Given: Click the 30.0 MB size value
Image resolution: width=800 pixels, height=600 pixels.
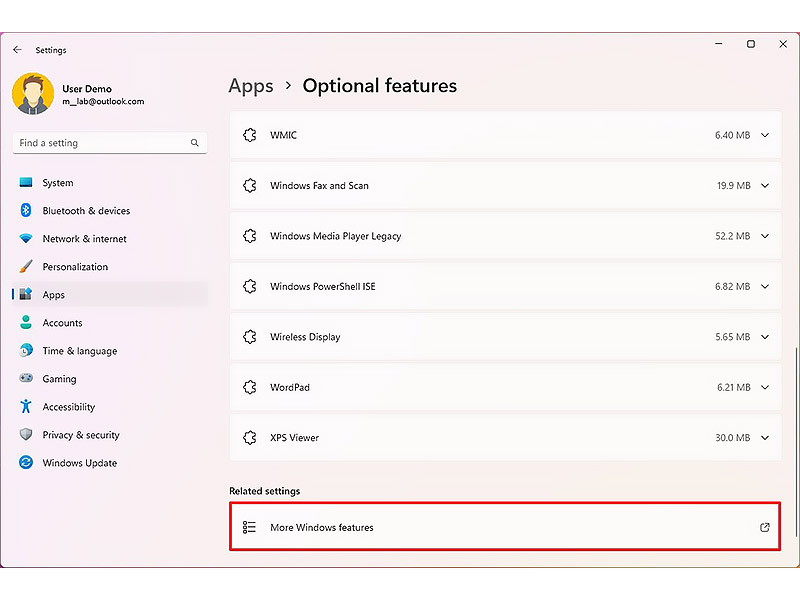Looking at the screenshot, I should (733, 438).
